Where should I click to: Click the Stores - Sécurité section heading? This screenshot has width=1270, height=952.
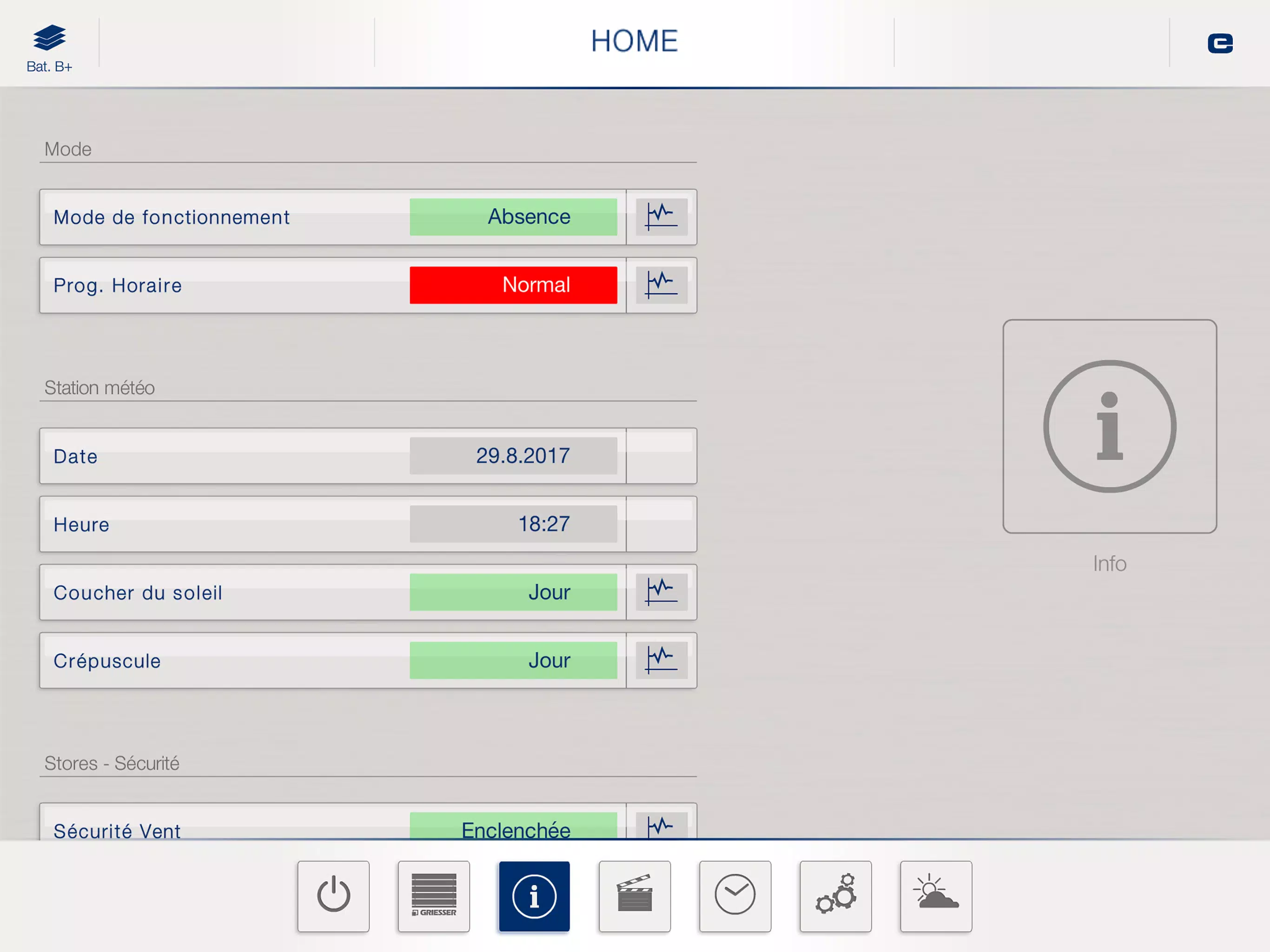[x=112, y=763]
